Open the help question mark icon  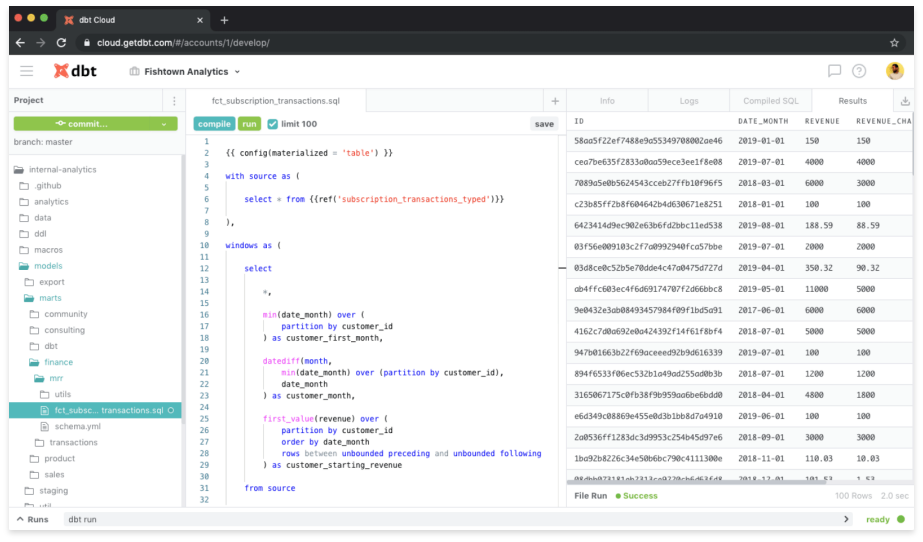click(x=859, y=71)
